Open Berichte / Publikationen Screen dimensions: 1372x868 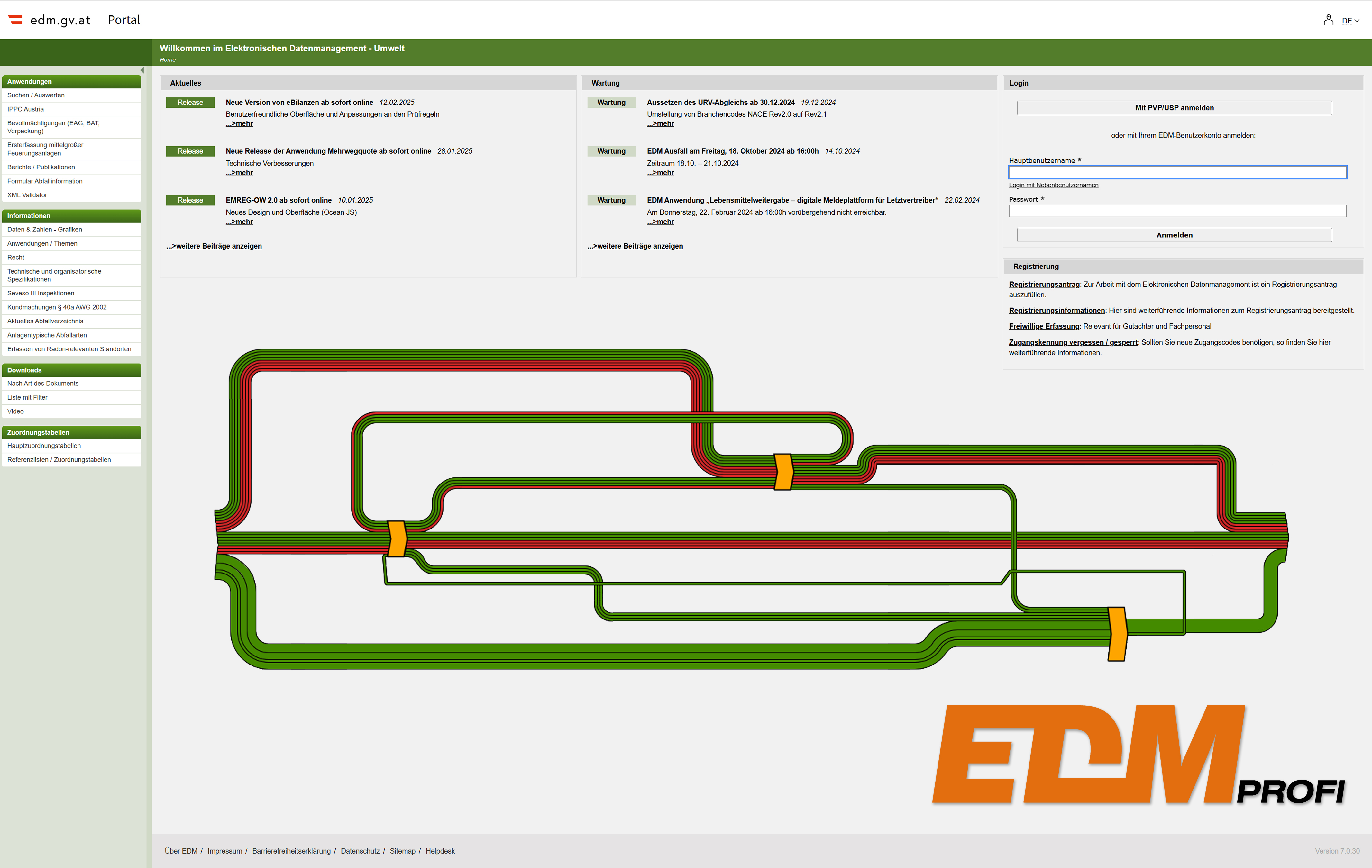pos(72,167)
